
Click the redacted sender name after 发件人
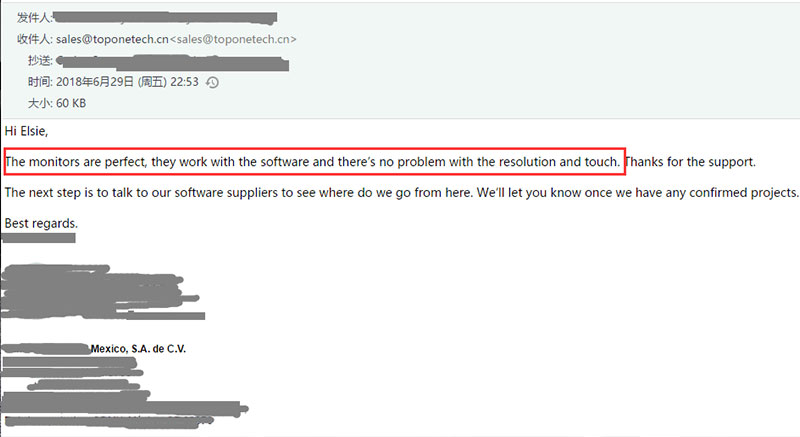click(165, 17)
